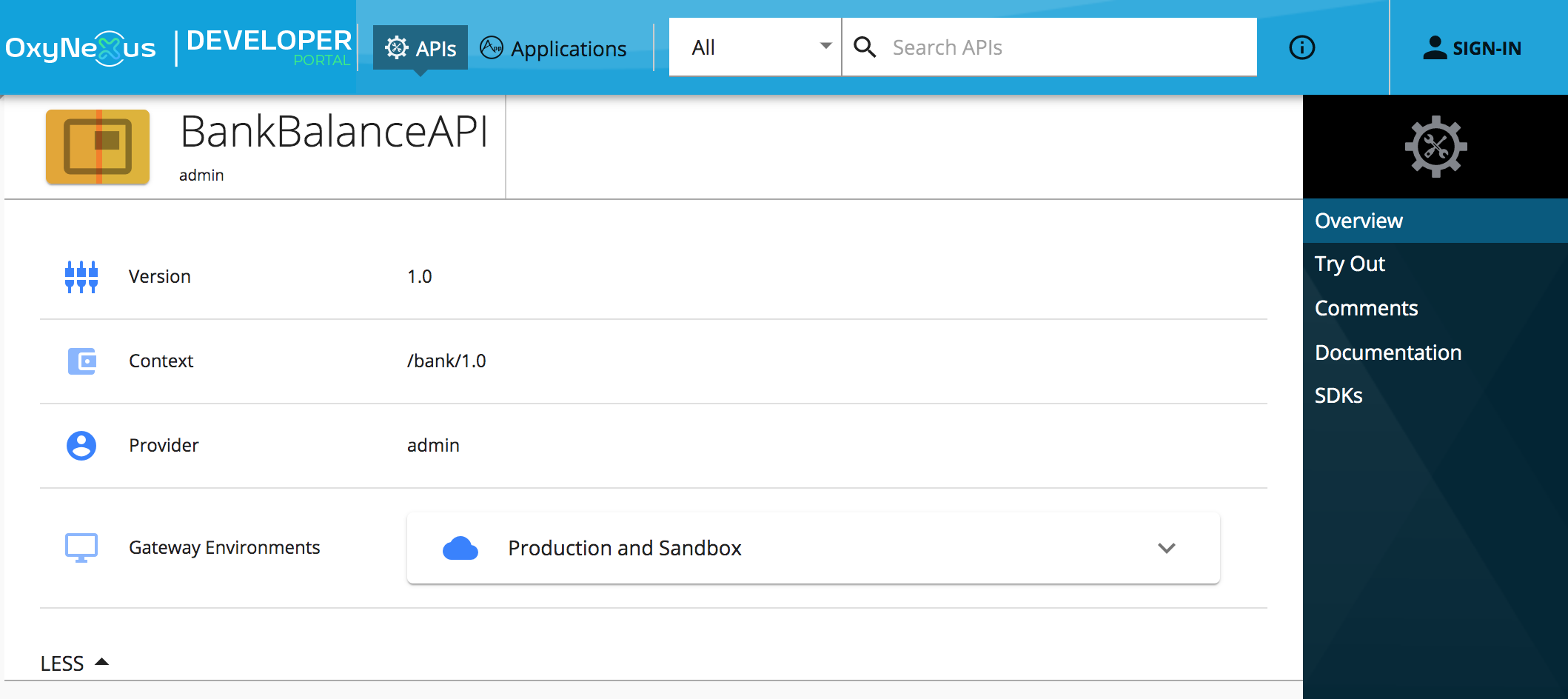Click the Provider person icon
This screenshot has width=1568, height=699.
[x=81, y=445]
